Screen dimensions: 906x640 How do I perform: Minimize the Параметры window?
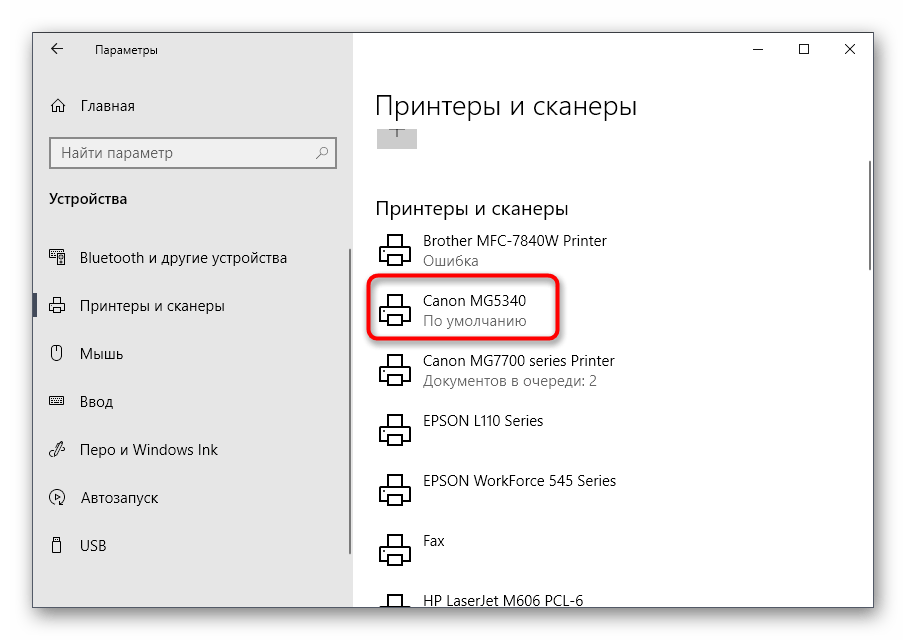click(x=758, y=50)
